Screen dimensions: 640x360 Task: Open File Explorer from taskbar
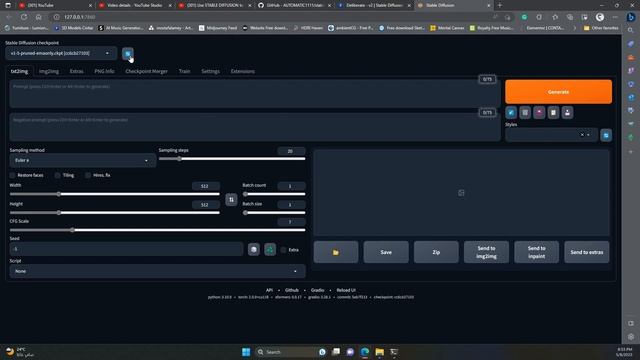[380, 352]
